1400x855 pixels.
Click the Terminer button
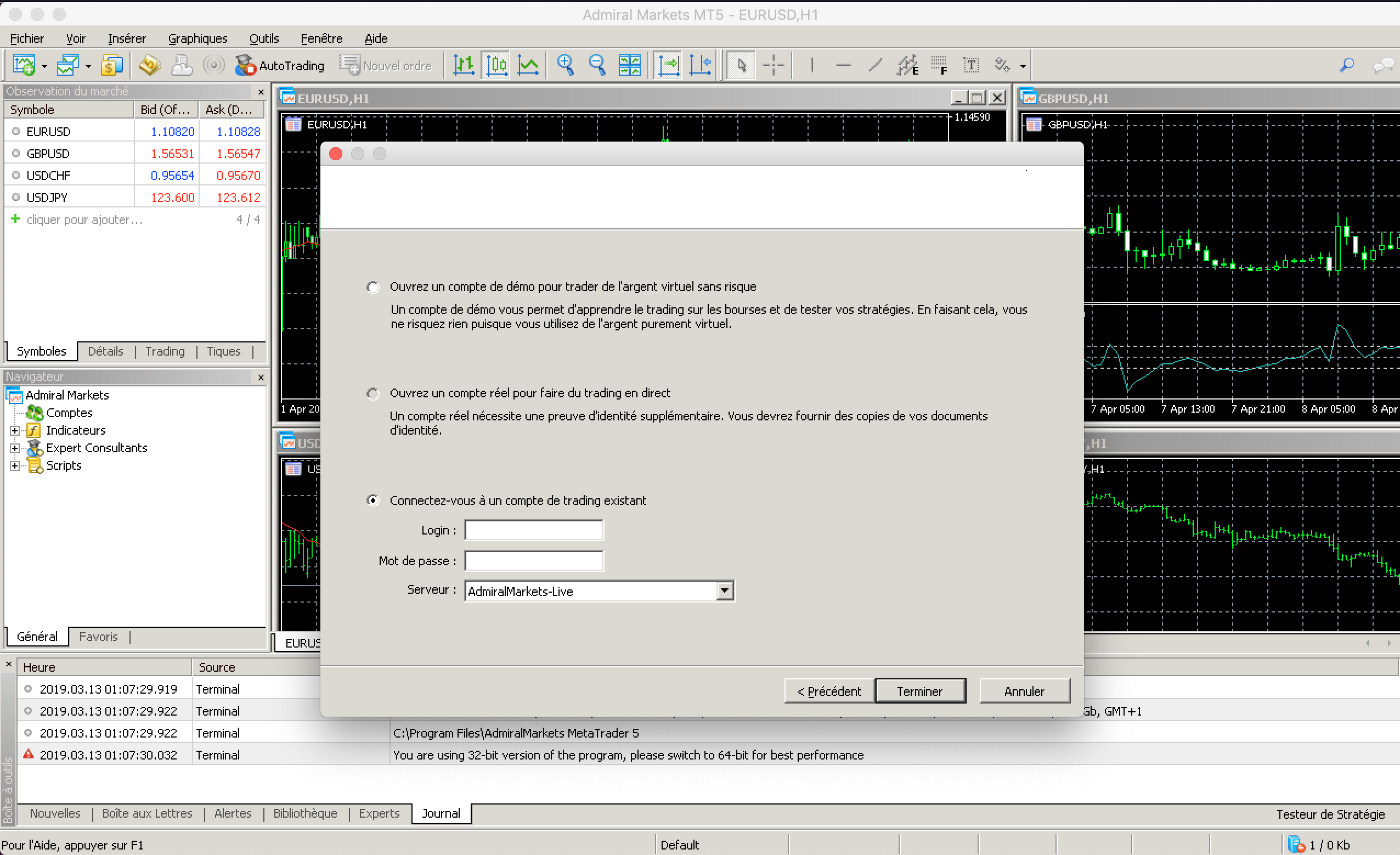click(x=920, y=691)
